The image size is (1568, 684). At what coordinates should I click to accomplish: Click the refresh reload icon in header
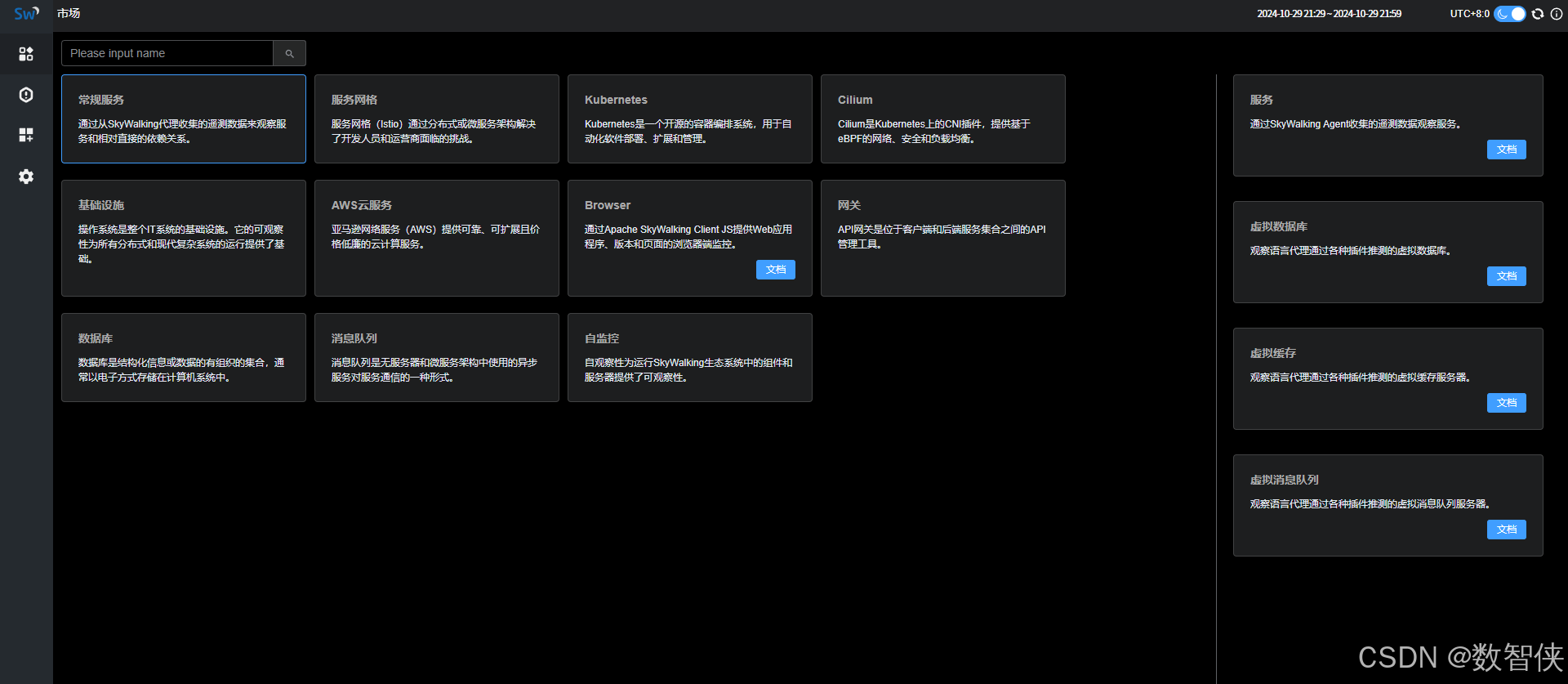tap(1538, 14)
